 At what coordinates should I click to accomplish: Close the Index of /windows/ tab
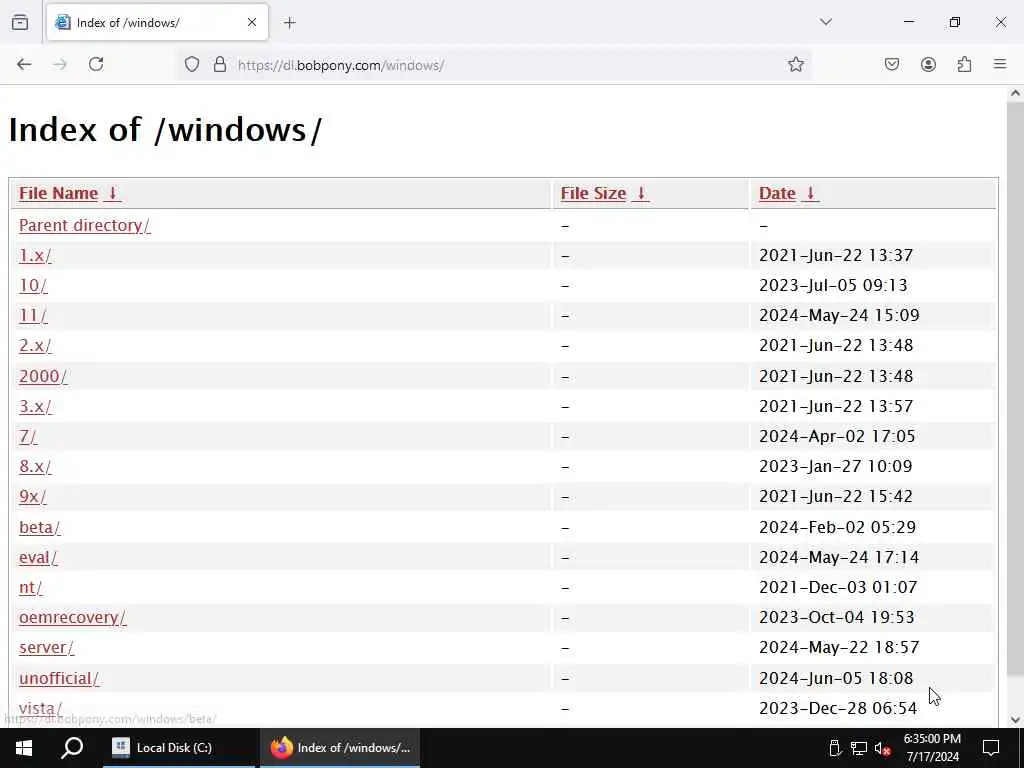[252, 22]
